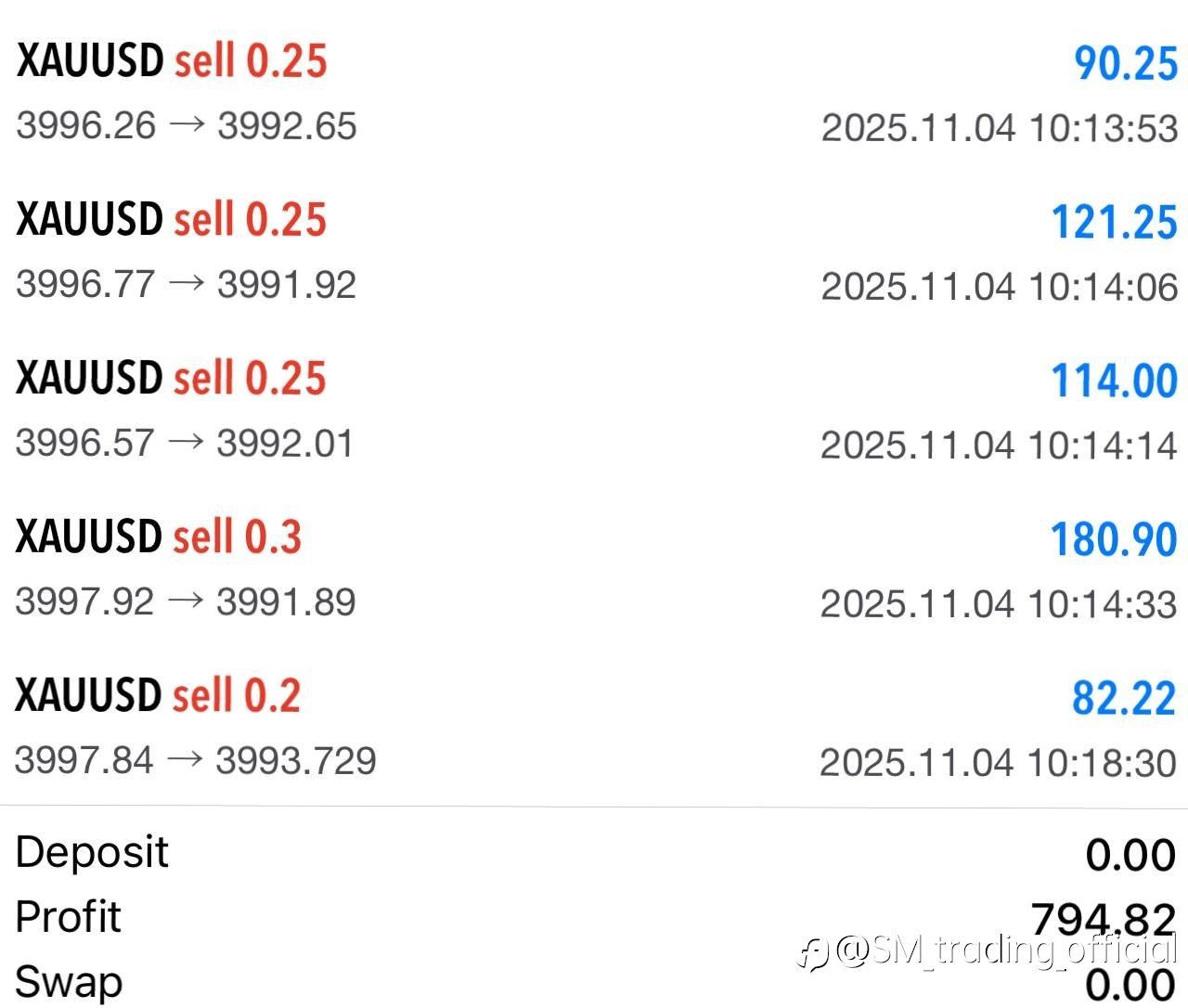Viewport: 1188px width, 1008px height.
Task: Click the 180.90 profit value
Action: (1114, 540)
